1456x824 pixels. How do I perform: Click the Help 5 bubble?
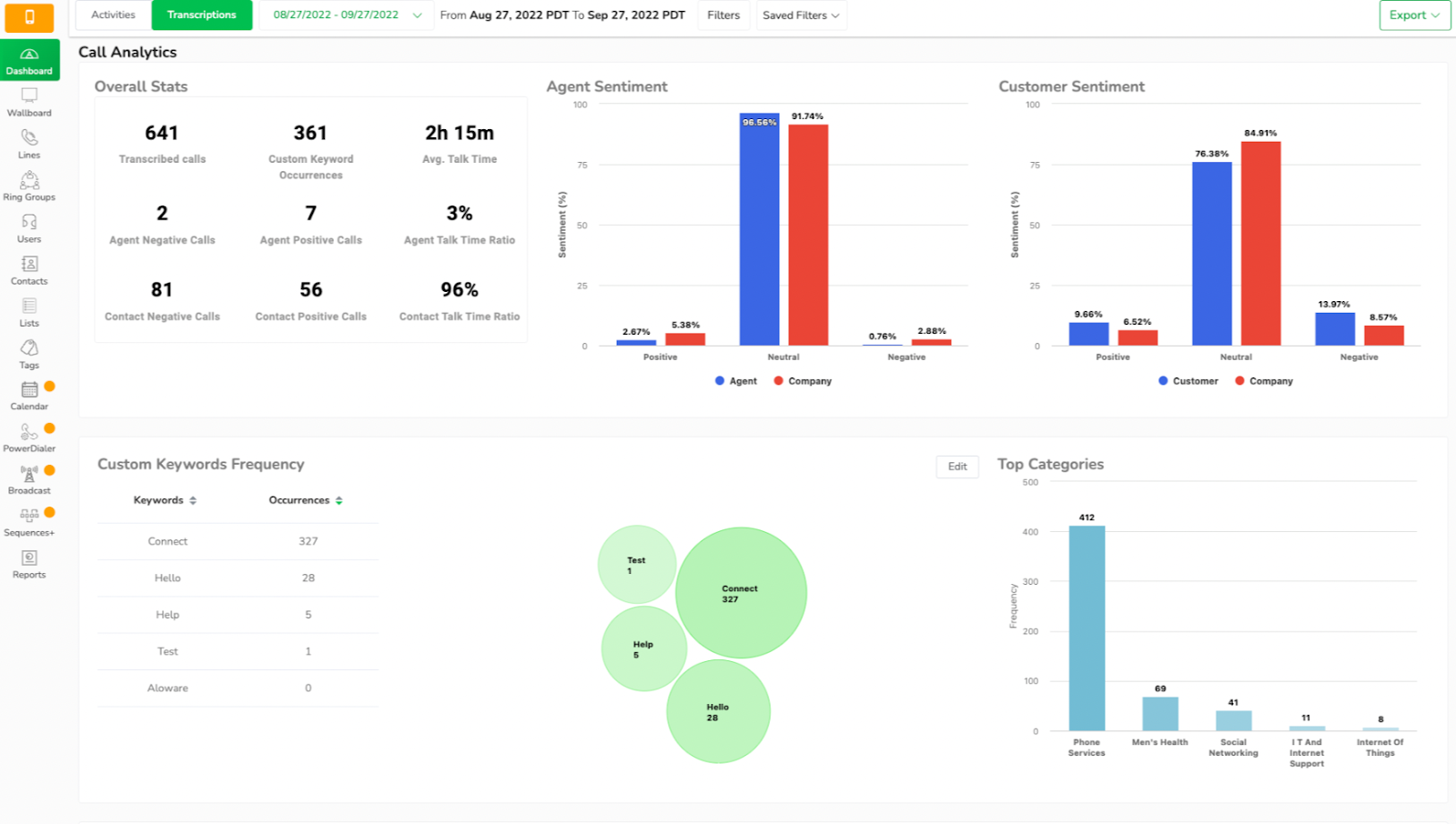(x=643, y=648)
